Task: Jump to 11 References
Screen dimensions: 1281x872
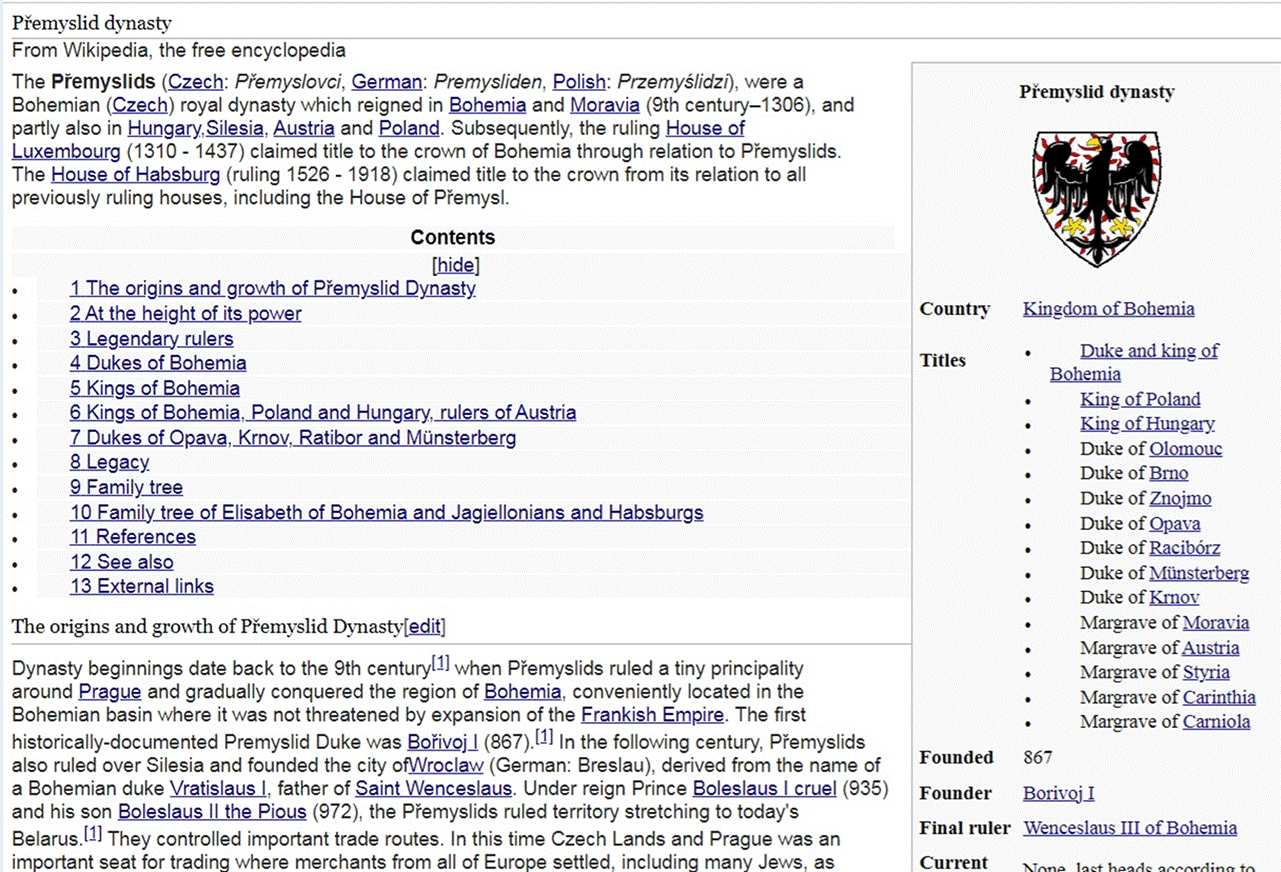Action: 133,536
